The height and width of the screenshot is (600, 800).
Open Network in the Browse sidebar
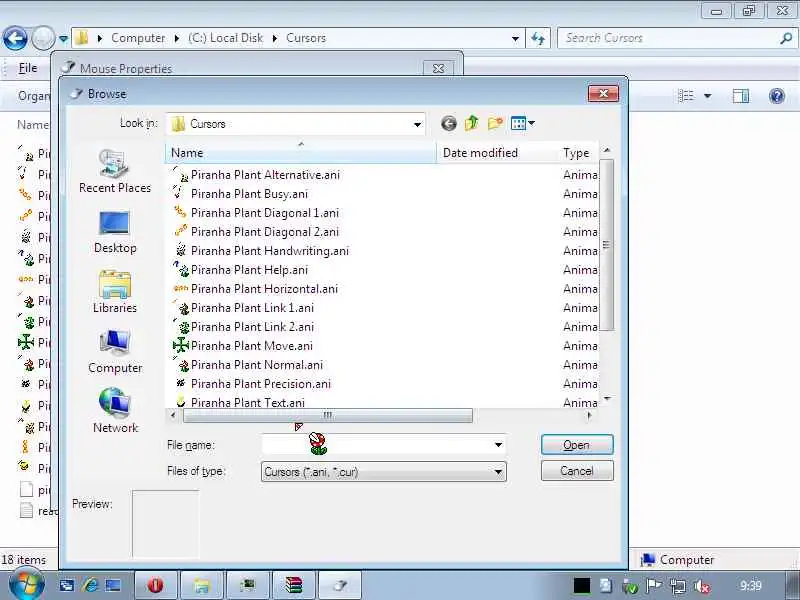click(115, 411)
